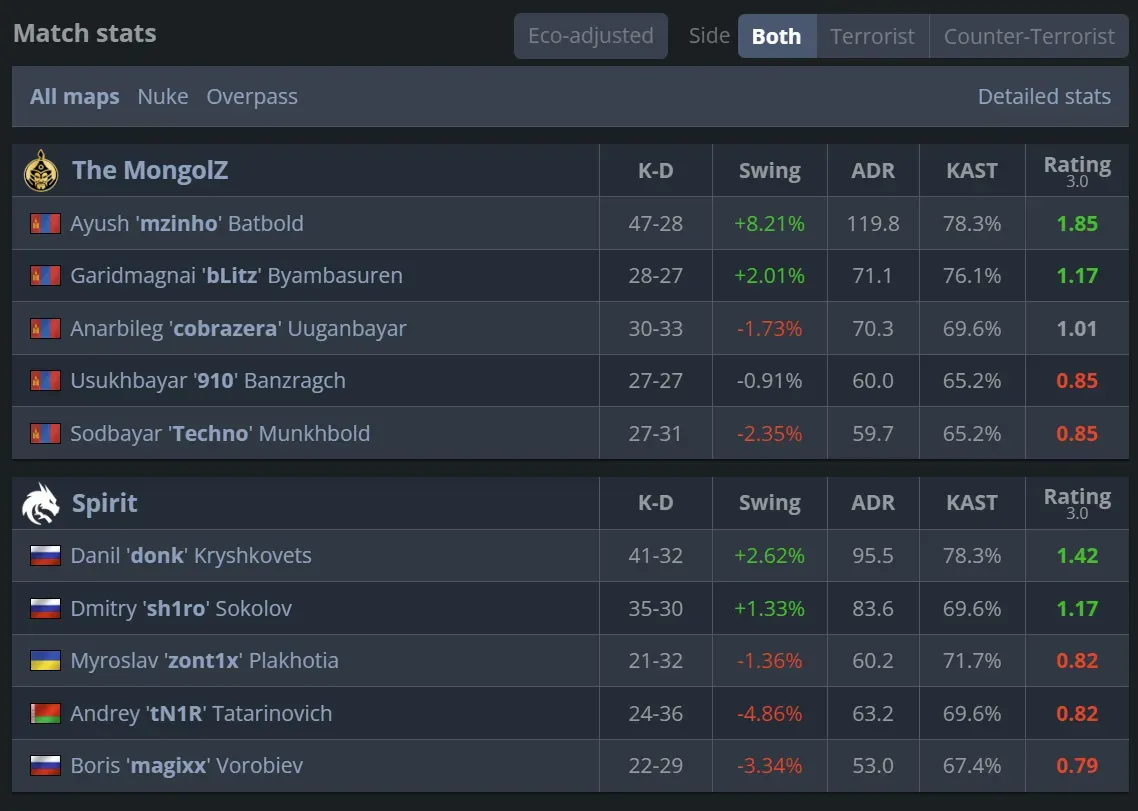The width and height of the screenshot is (1138, 811).
Task: Open Dmitry 'sh1ro' Sokolov player page
Action: pyautogui.click(x=181, y=609)
